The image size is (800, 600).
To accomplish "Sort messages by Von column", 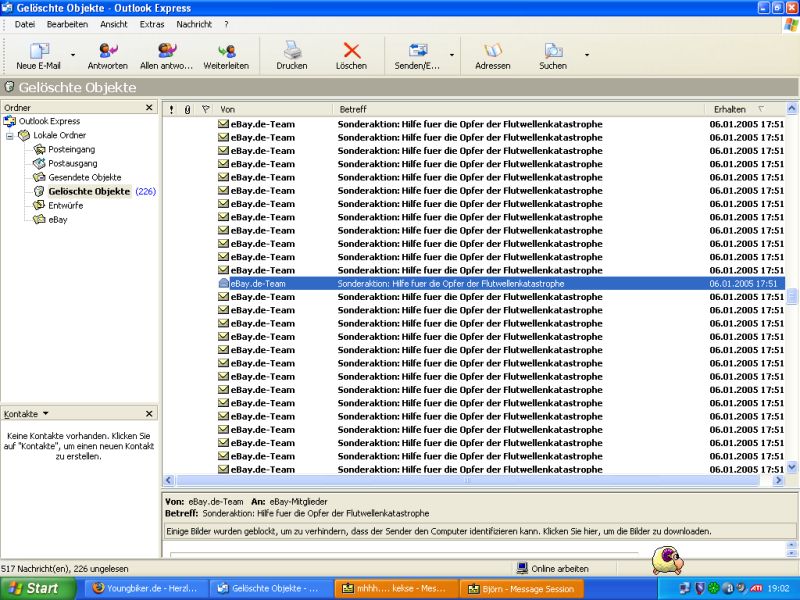I will [275, 109].
